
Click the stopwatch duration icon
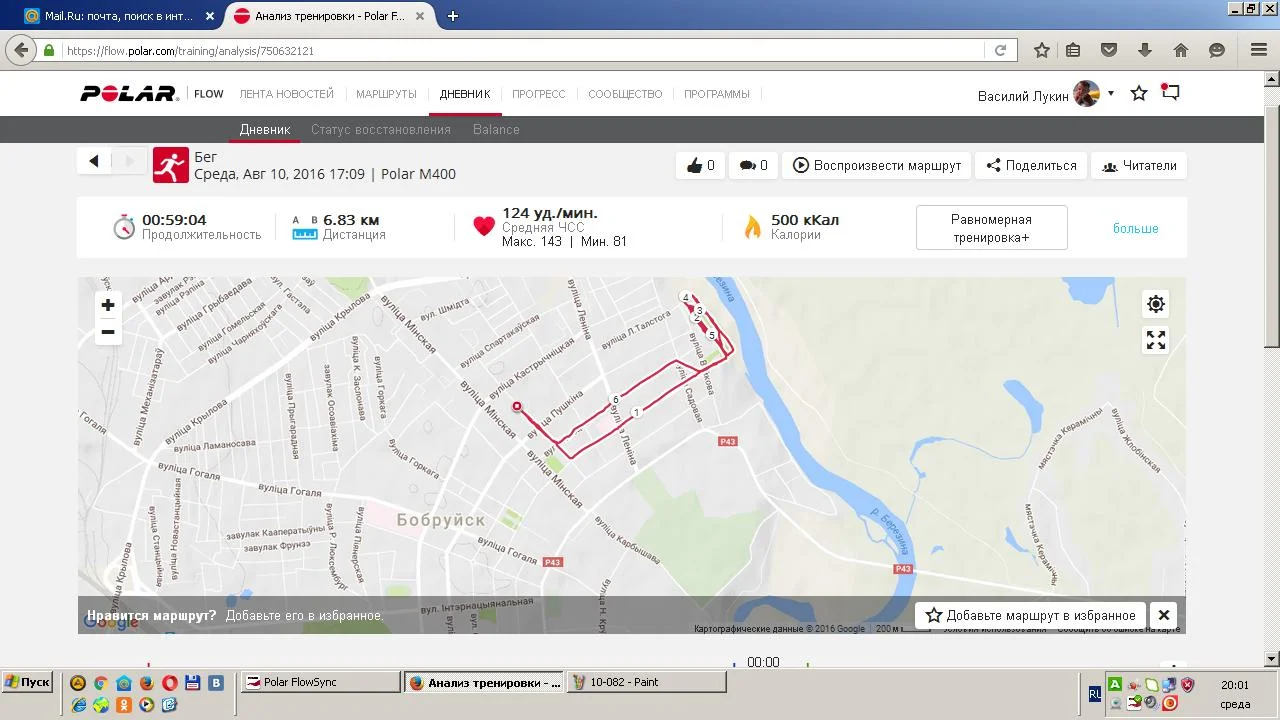(123, 227)
